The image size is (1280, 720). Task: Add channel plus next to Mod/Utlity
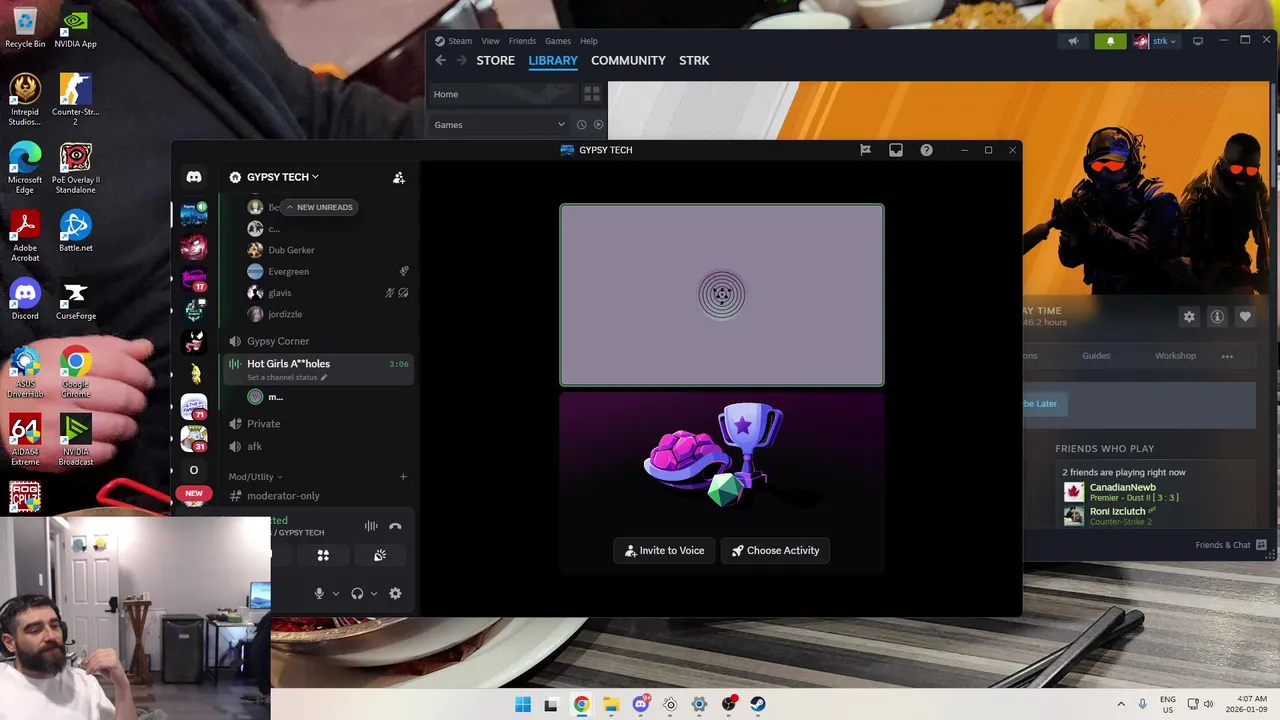click(x=403, y=477)
